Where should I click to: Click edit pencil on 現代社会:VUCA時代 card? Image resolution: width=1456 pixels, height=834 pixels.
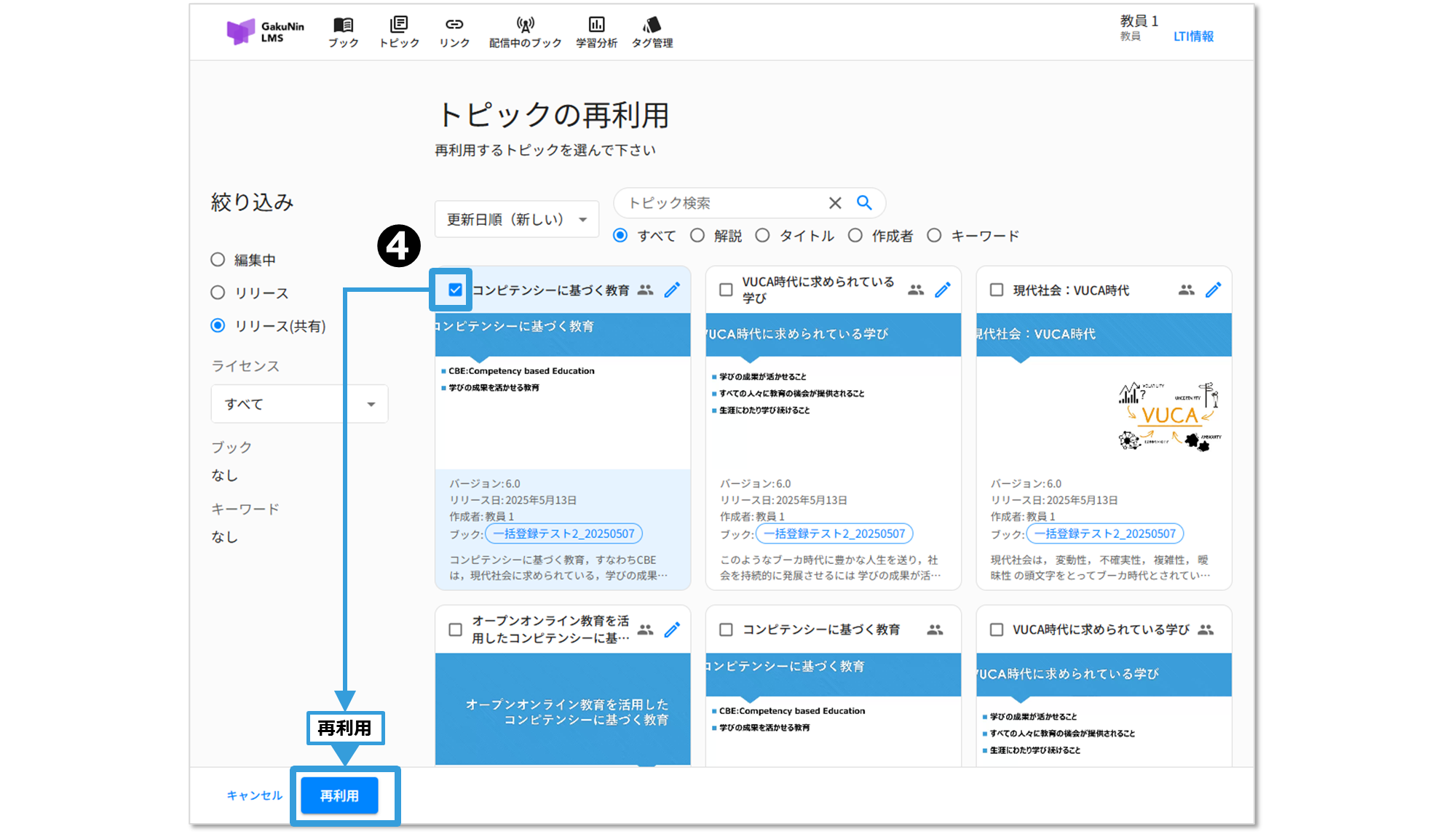click(1213, 290)
